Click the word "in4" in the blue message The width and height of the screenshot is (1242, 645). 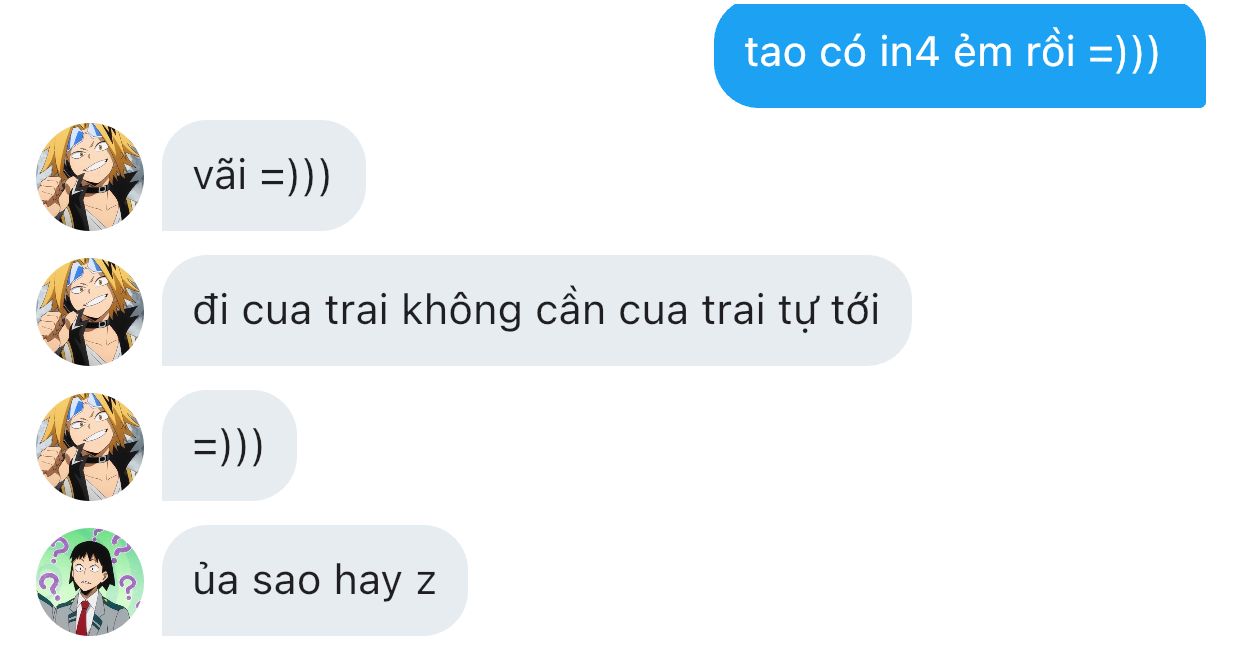tap(909, 53)
